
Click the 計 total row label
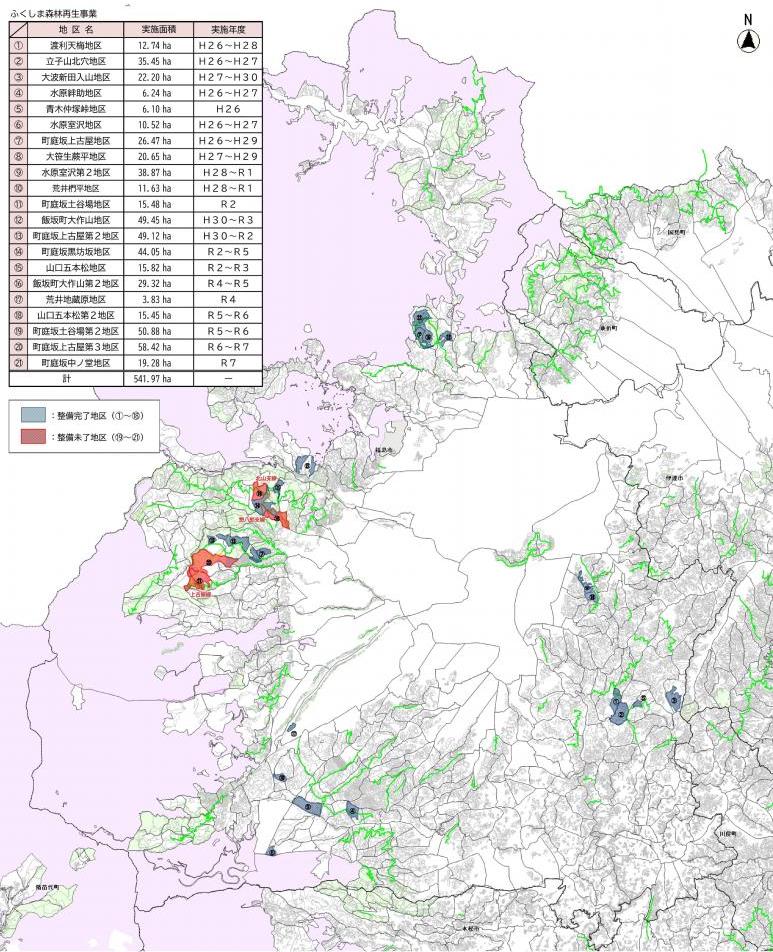[x=66, y=378]
